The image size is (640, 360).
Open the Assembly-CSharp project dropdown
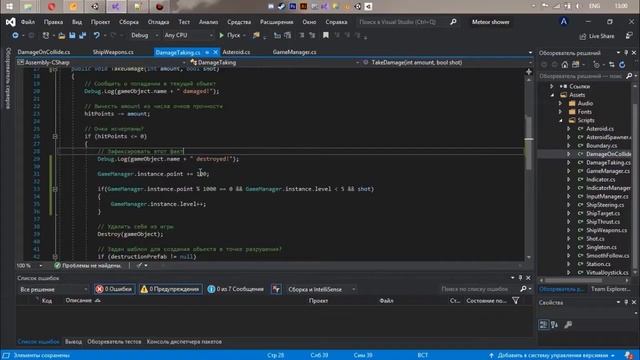[x=101, y=62]
